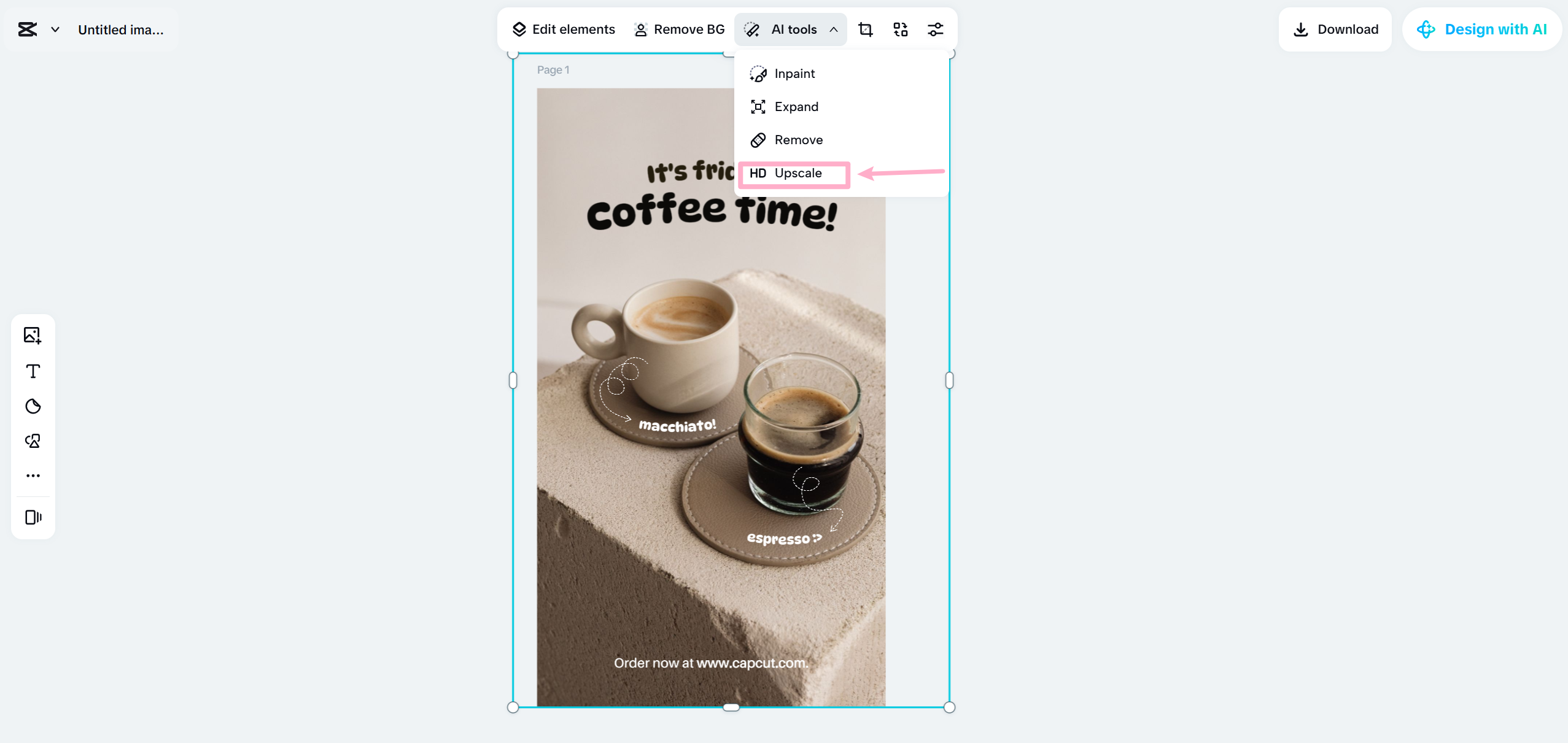
Task: Select the Add image tool in sidebar
Action: pos(33,335)
